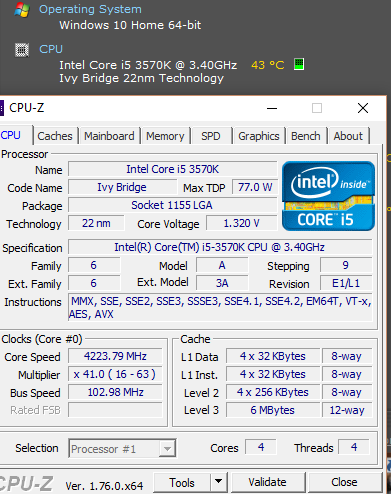The height and width of the screenshot is (494, 391).
Task: Switch to the Caches tab
Action: tap(55, 136)
